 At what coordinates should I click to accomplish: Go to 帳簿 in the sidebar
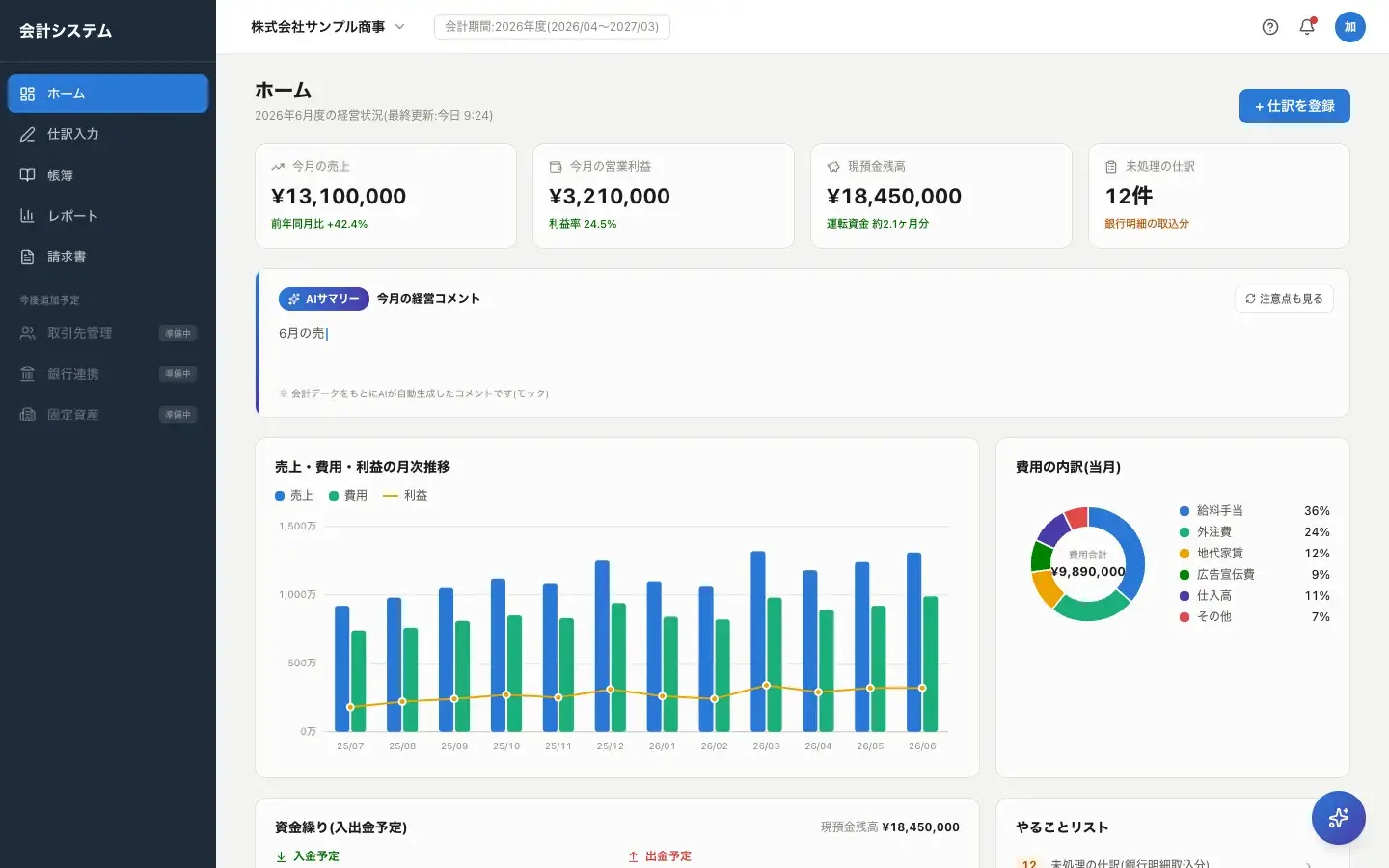108,176
